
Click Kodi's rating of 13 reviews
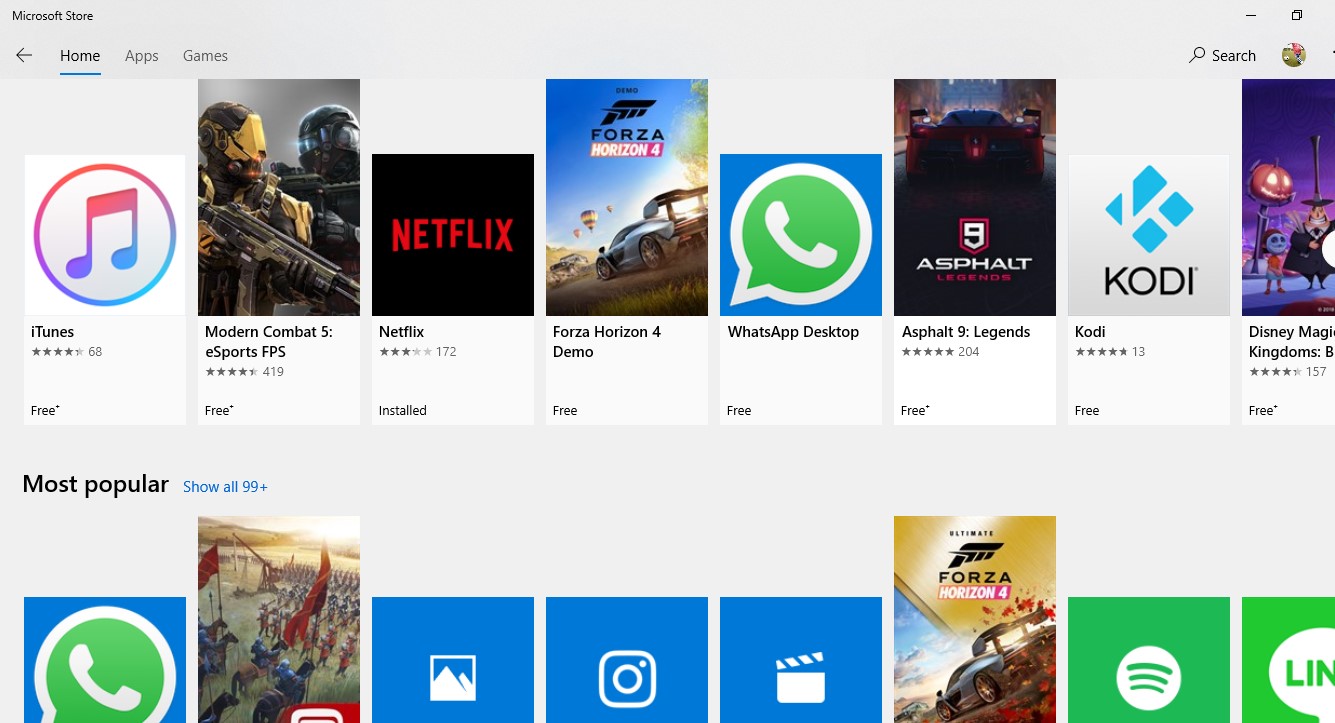[1110, 352]
